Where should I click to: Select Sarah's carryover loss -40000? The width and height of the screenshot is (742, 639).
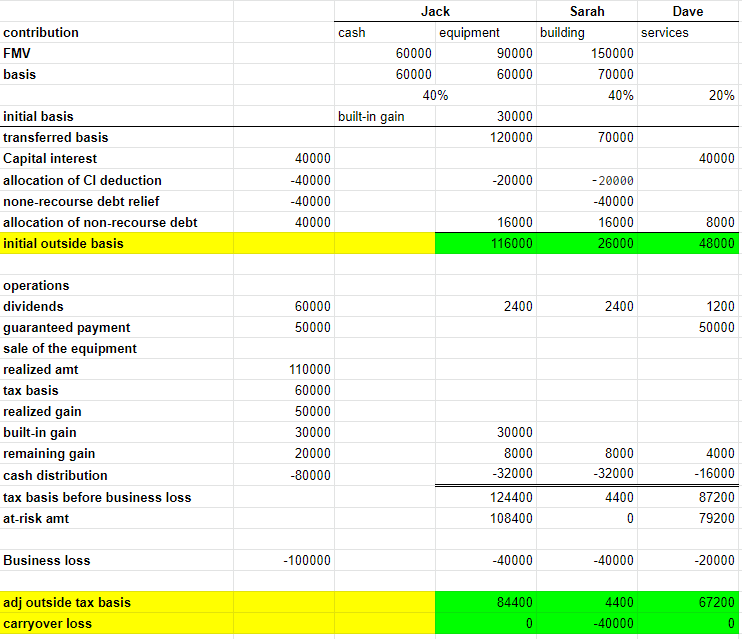coord(587,623)
